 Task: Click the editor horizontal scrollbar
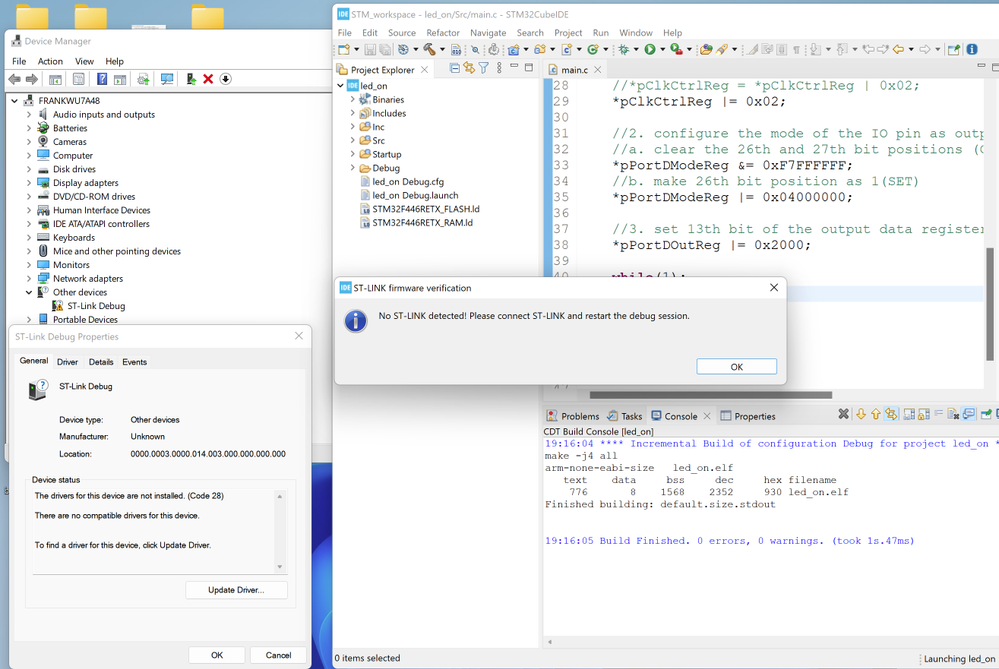click(x=710, y=395)
